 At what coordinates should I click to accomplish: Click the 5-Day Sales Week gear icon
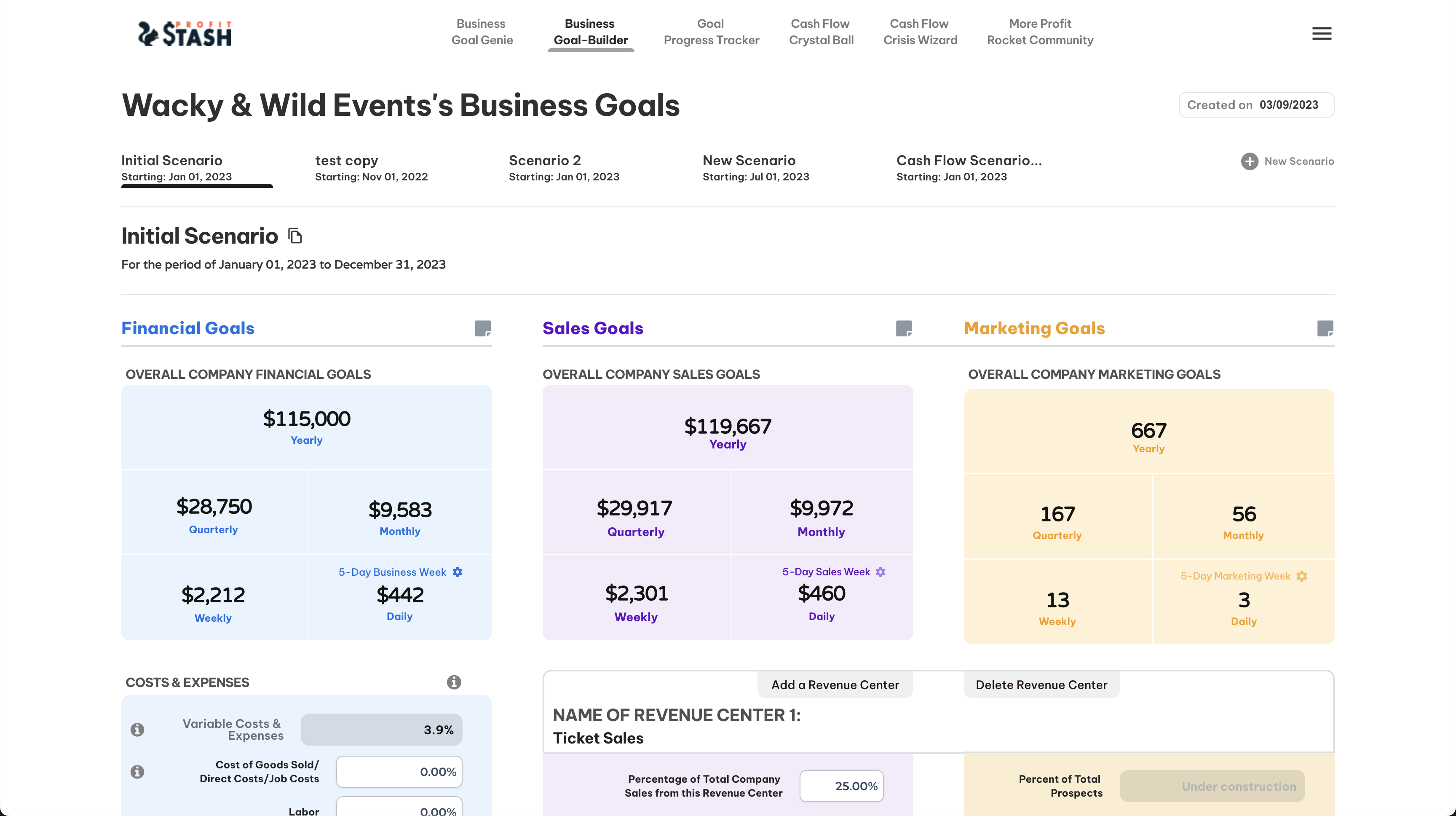(x=880, y=572)
